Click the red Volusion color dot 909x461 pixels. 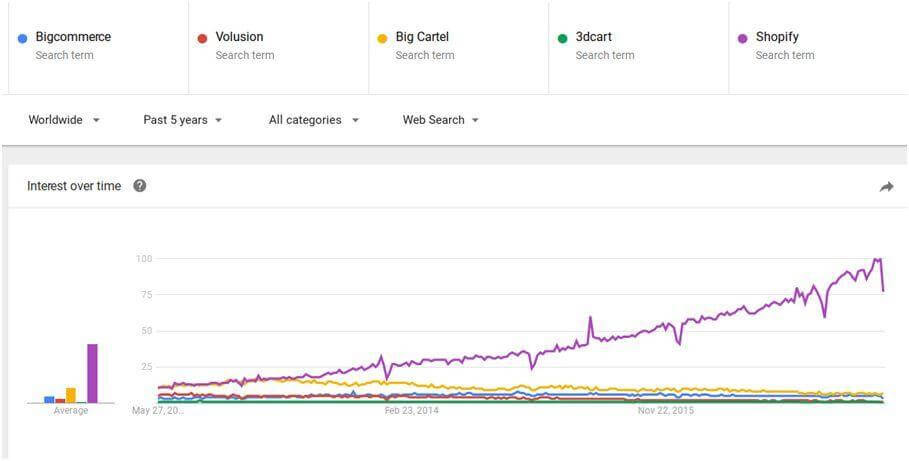(202, 39)
